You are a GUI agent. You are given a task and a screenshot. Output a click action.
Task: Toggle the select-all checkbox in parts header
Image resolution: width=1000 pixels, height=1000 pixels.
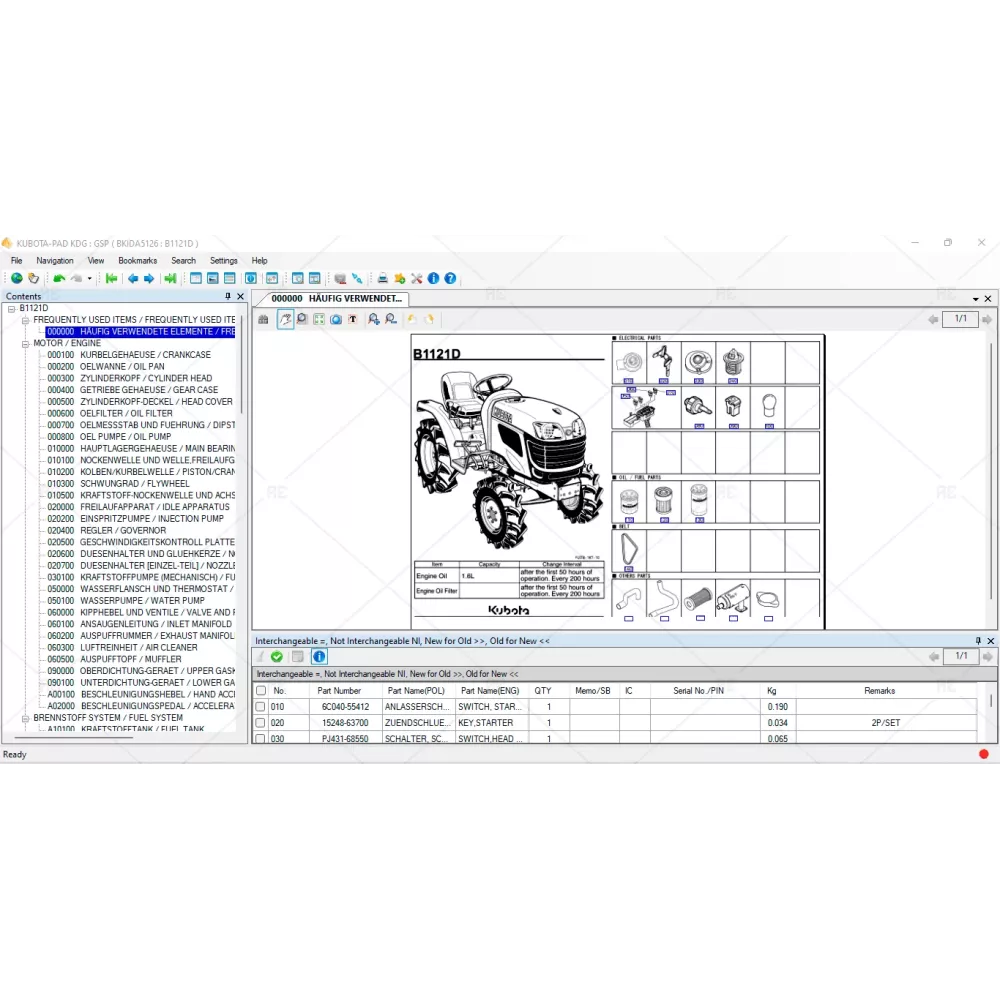(261, 691)
